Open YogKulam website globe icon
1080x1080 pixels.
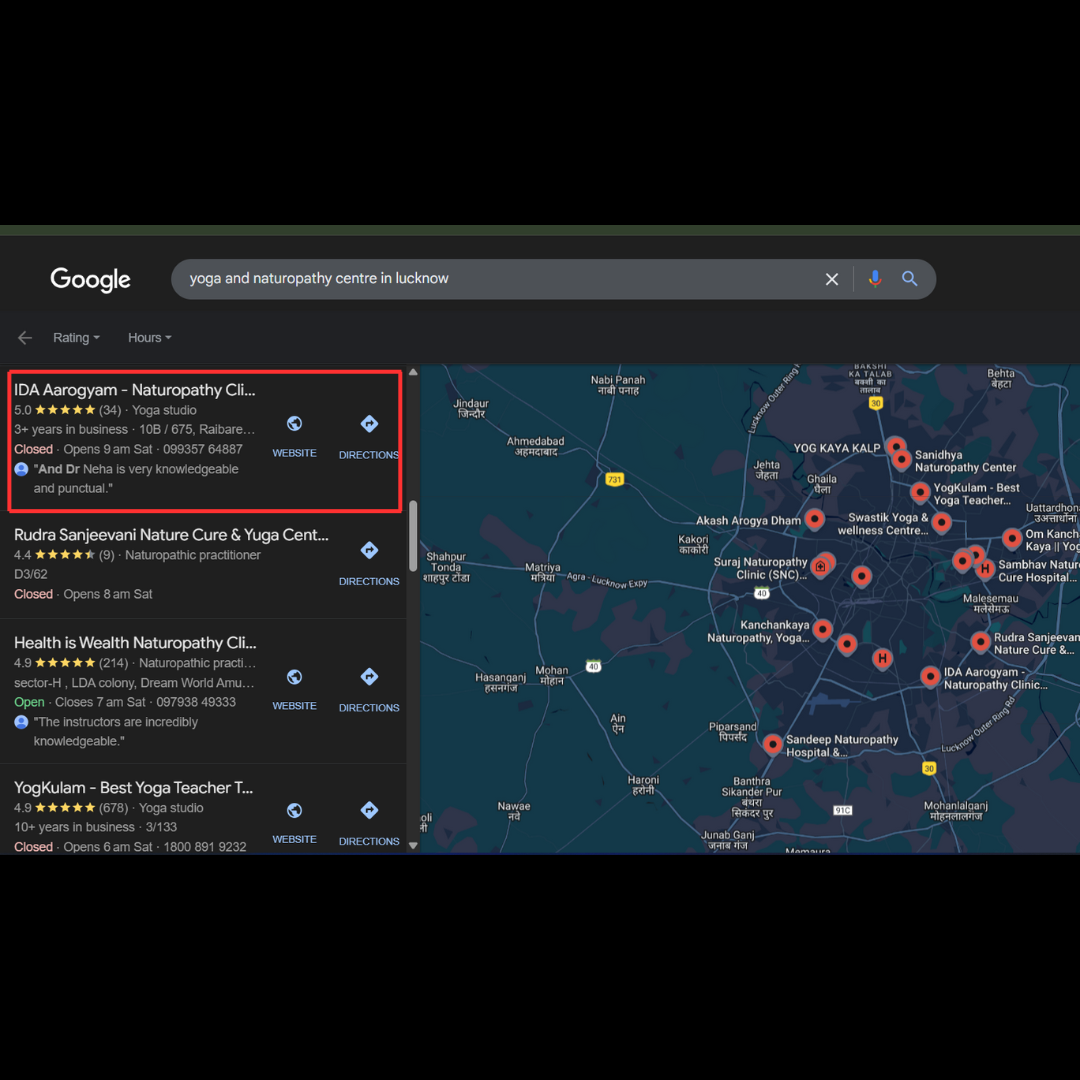[294, 811]
